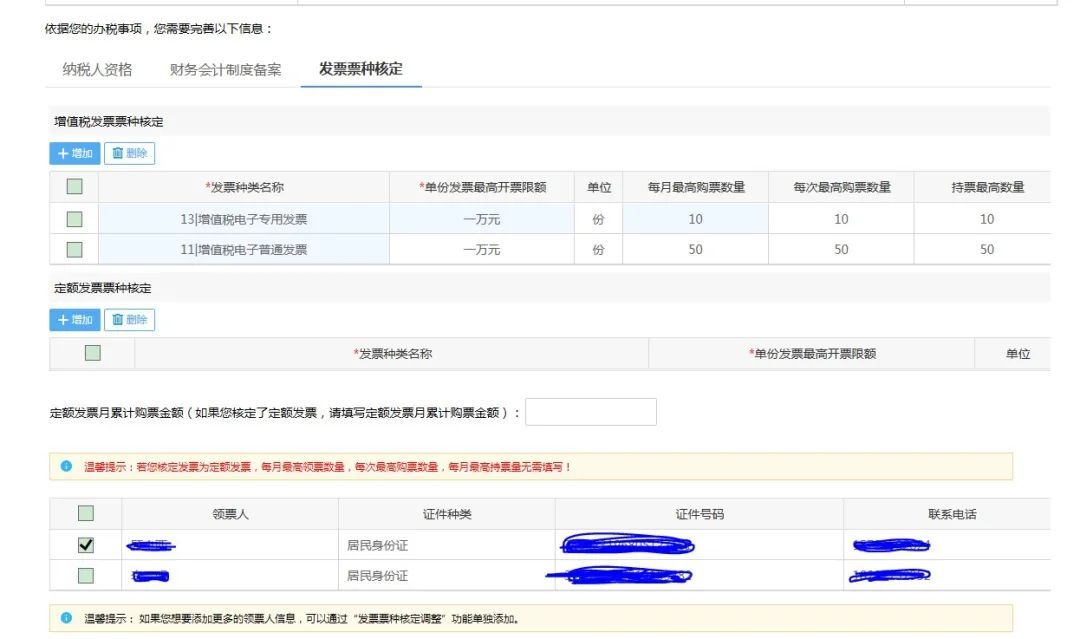This screenshot has height=639, width=1080.
Task: Click 居民身份证 in first 领票人 row
Action: point(377,545)
